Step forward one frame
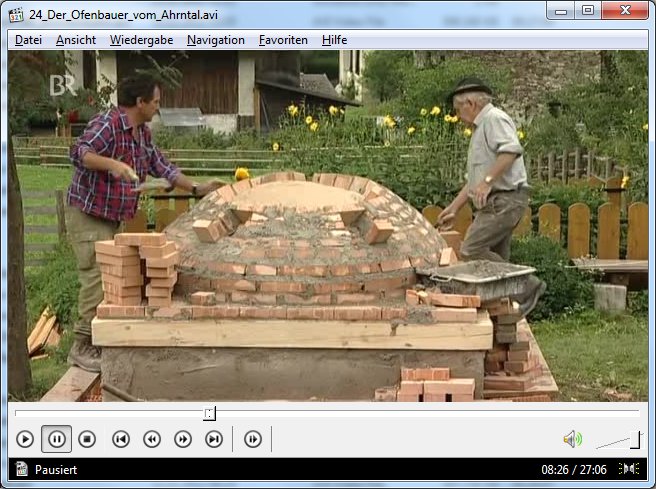Screen dimensions: 656x489 [253, 439]
